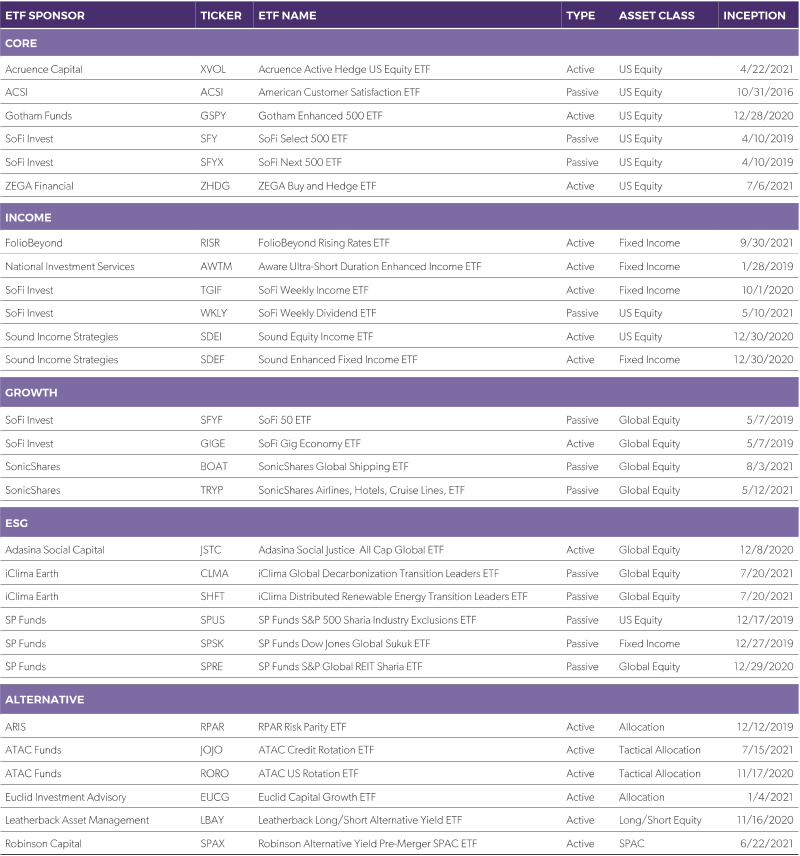This screenshot has width=800, height=856.
Task: Select 'FolioBeyond Rising Rates ETF' name
Action: 324,243
